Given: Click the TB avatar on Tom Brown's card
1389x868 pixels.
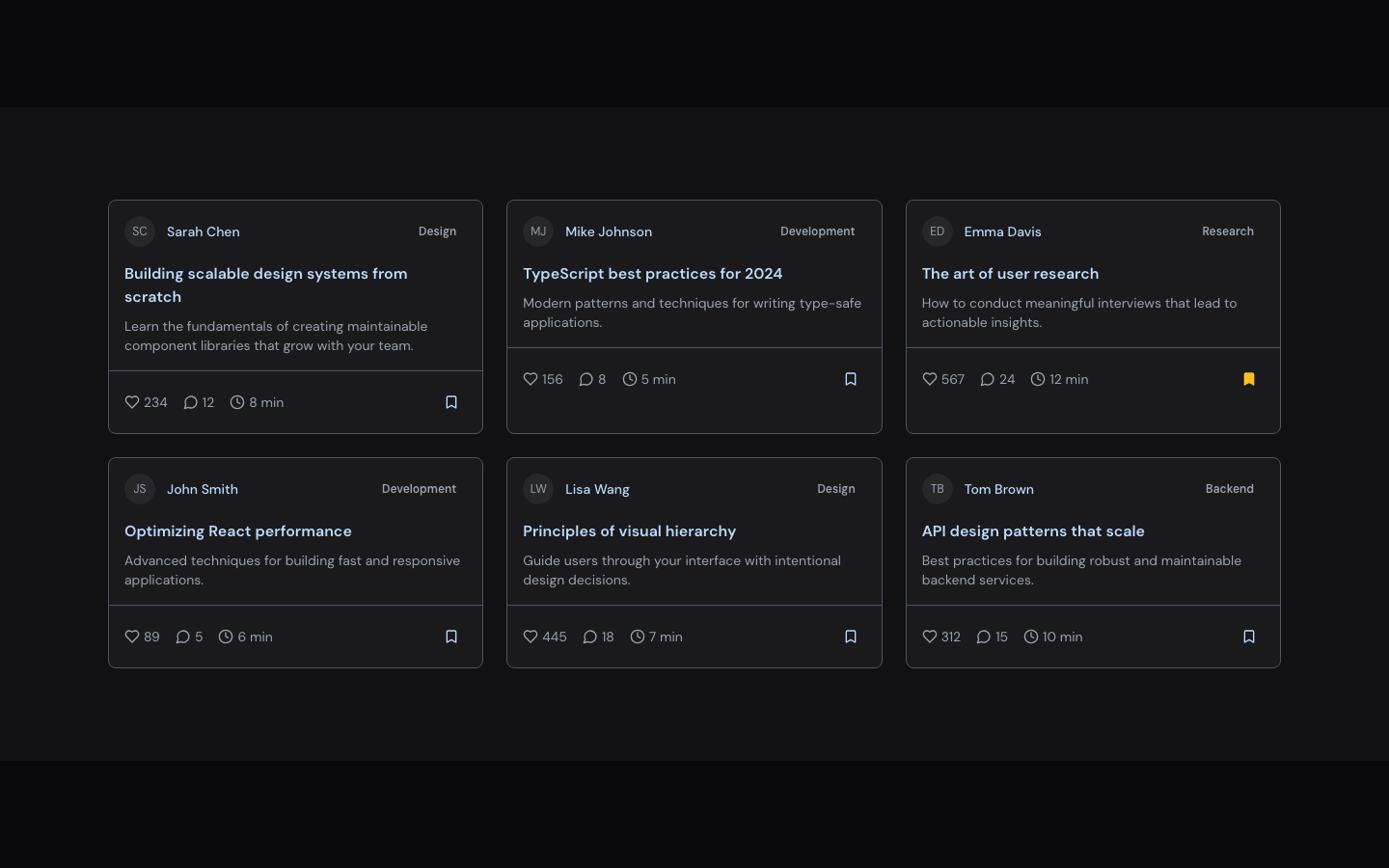Looking at the screenshot, I should tap(938, 489).
